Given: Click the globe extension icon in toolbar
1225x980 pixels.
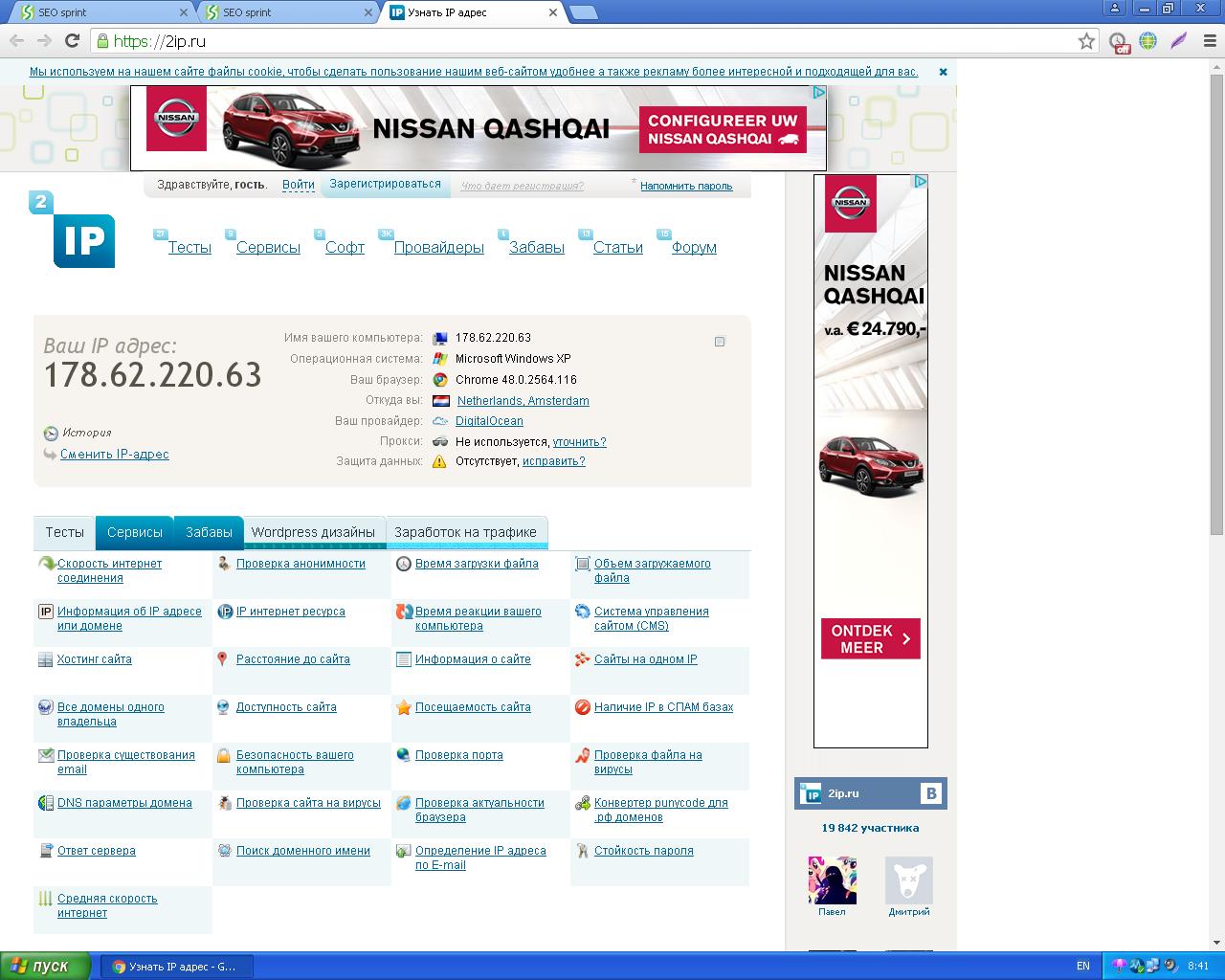Looking at the screenshot, I should [1148, 41].
